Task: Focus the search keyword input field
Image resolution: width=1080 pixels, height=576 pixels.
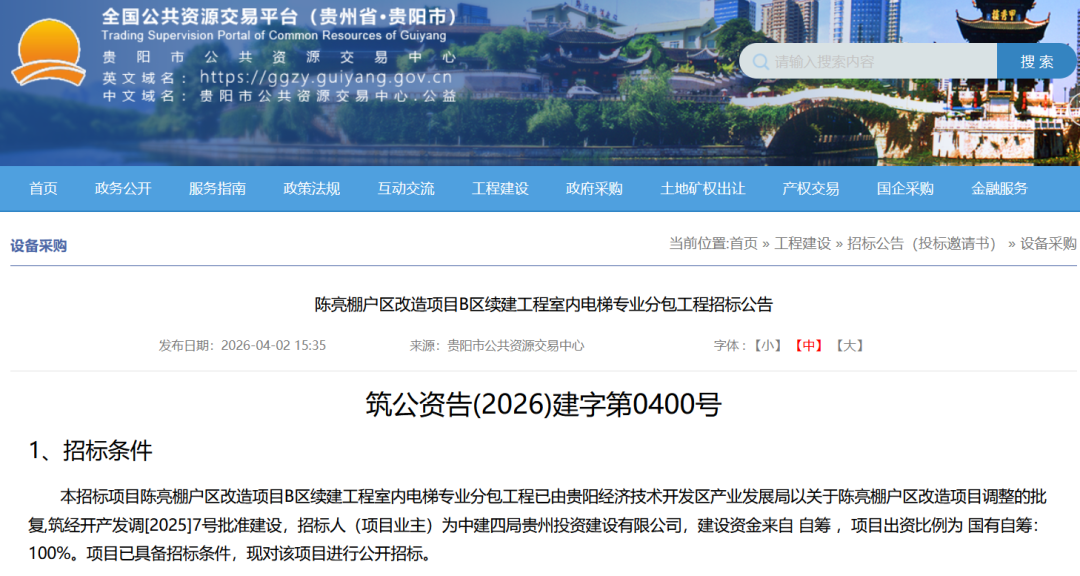Action: pyautogui.click(x=880, y=61)
